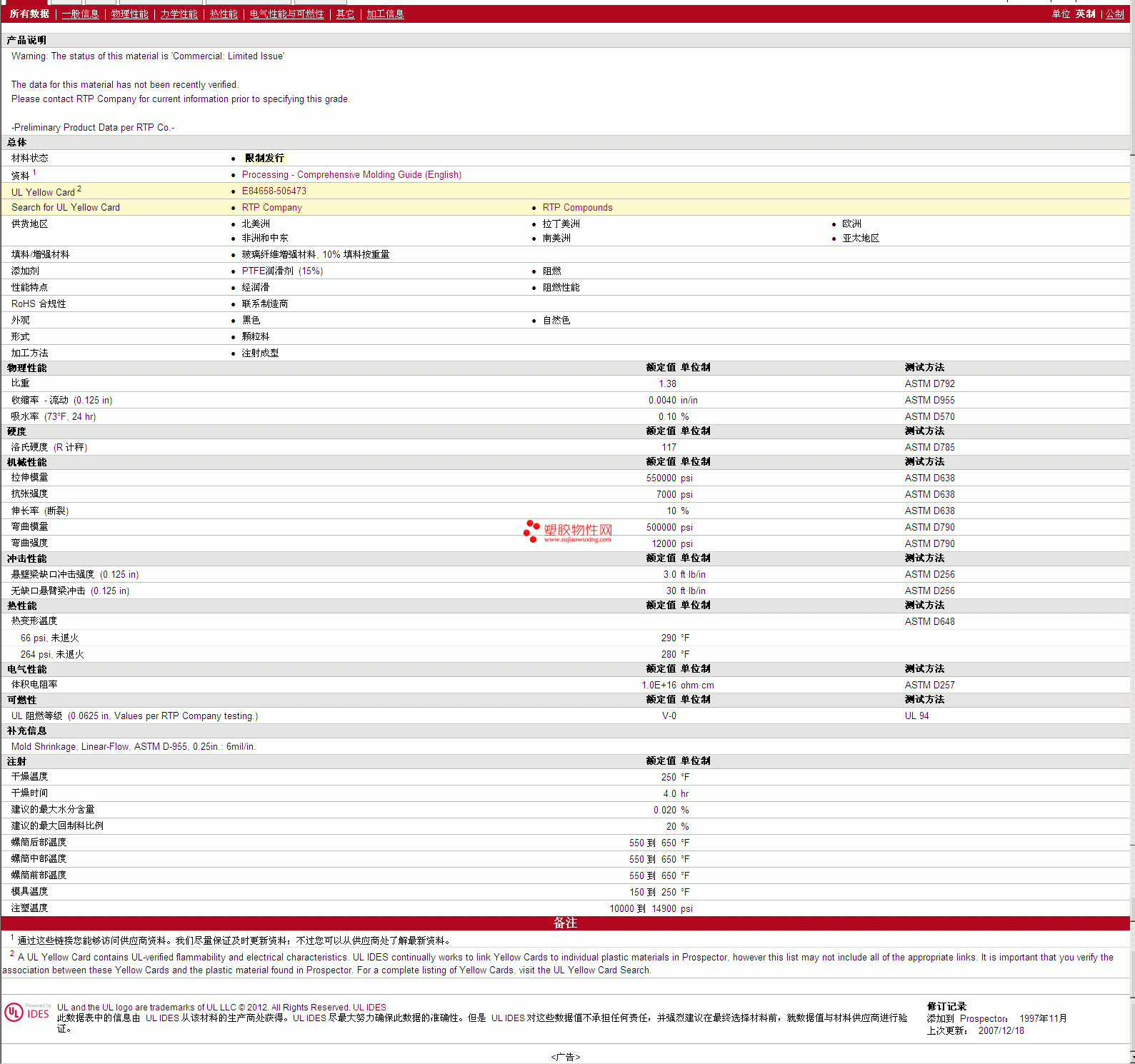The width and height of the screenshot is (1135, 1064).
Task: Click the 注射成型 processing method entry
Action: click(260, 353)
